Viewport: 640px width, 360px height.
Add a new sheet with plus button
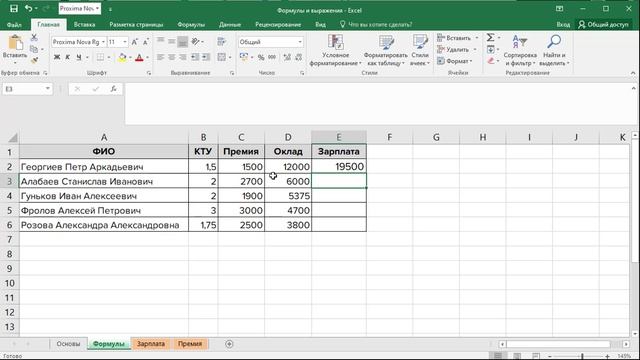tap(229, 344)
